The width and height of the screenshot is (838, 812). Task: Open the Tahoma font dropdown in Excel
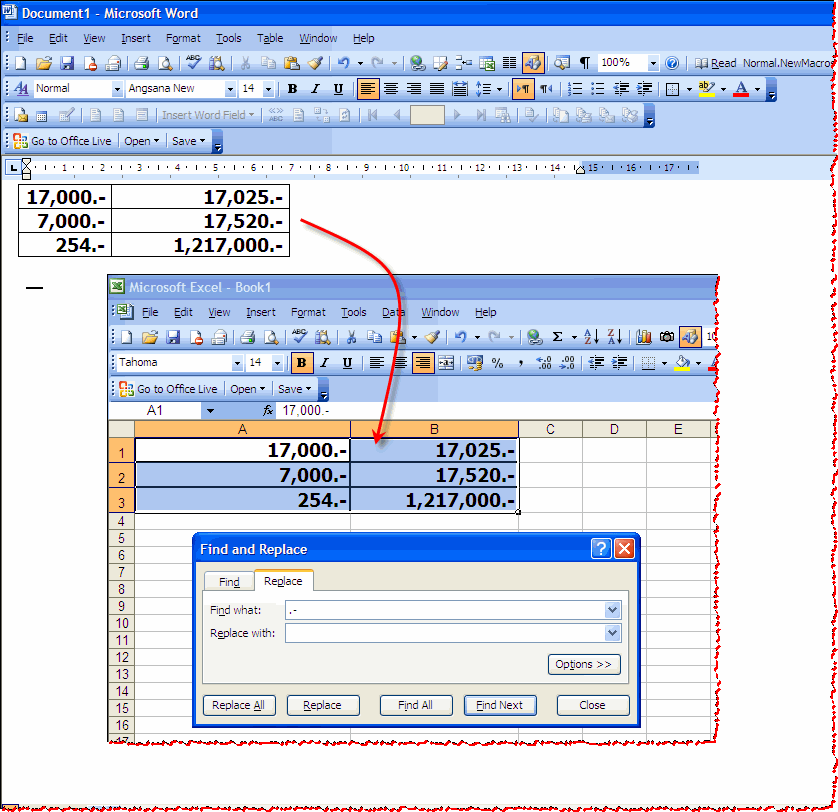click(237, 364)
